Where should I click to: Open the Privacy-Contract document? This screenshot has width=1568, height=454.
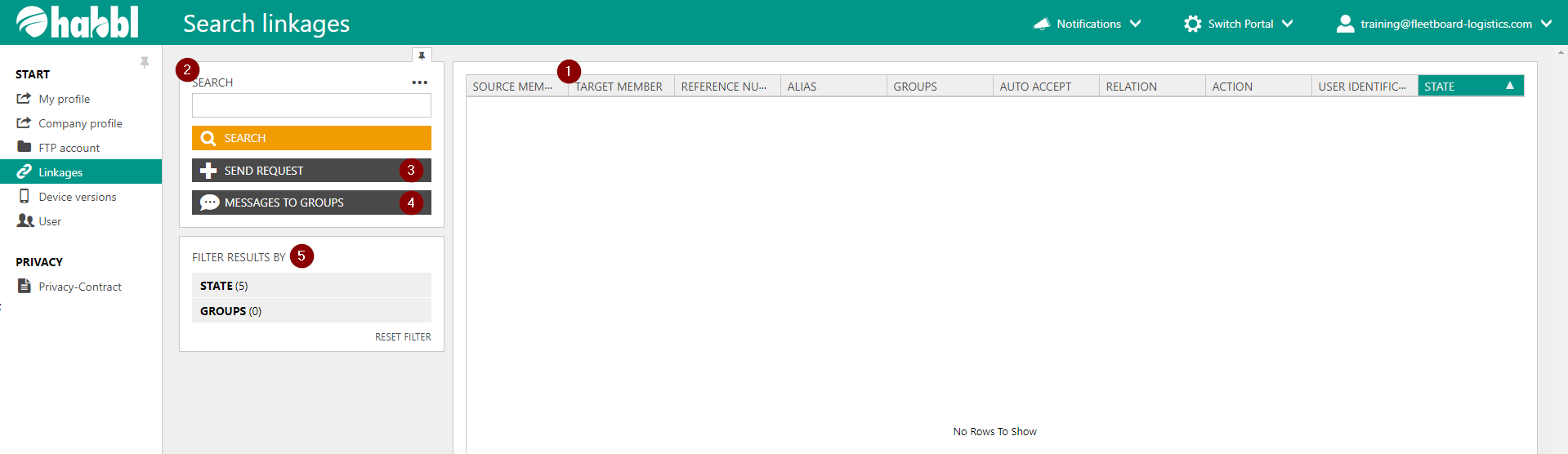[79, 287]
